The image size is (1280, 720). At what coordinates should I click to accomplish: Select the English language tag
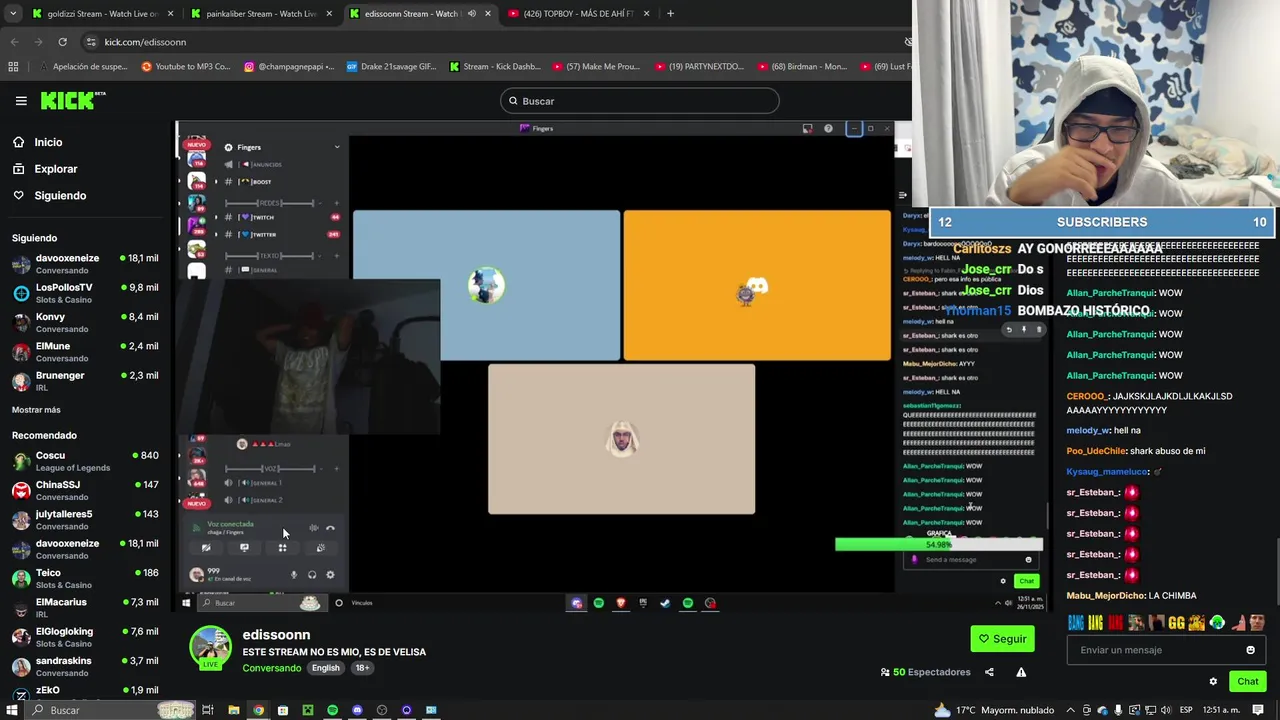coord(326,668)
